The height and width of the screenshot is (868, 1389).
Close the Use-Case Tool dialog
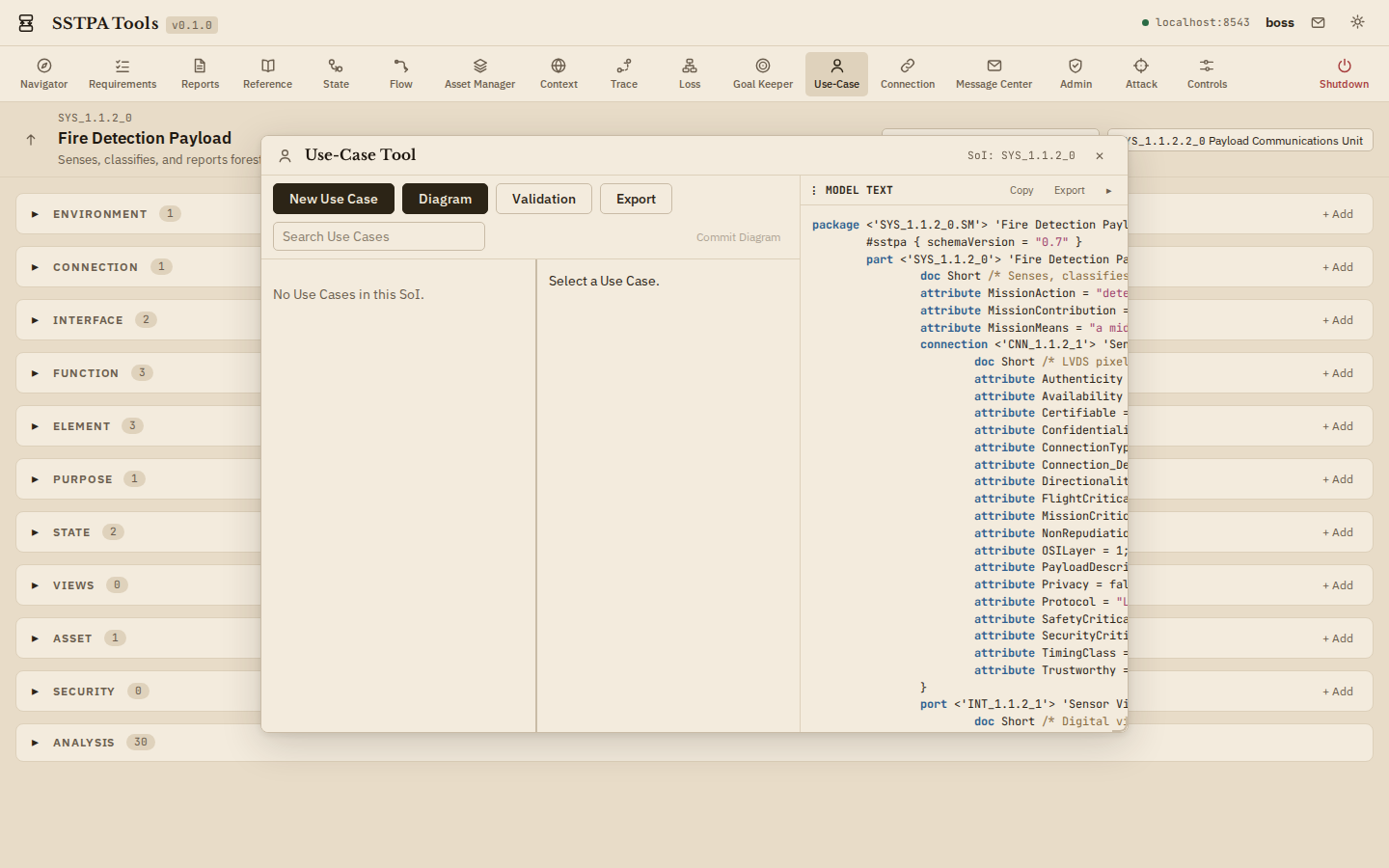pyautogui.click(x=1100, y=155)
